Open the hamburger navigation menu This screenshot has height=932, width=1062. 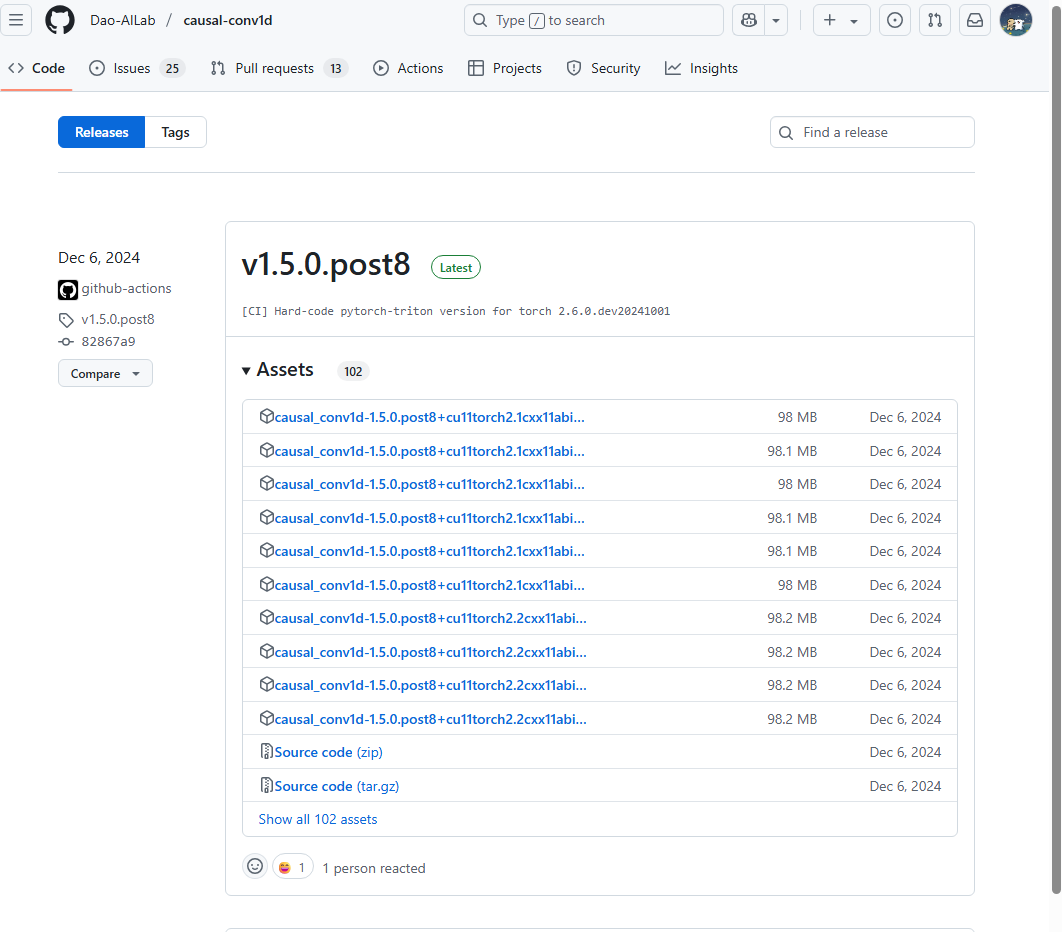pos(16,20)
